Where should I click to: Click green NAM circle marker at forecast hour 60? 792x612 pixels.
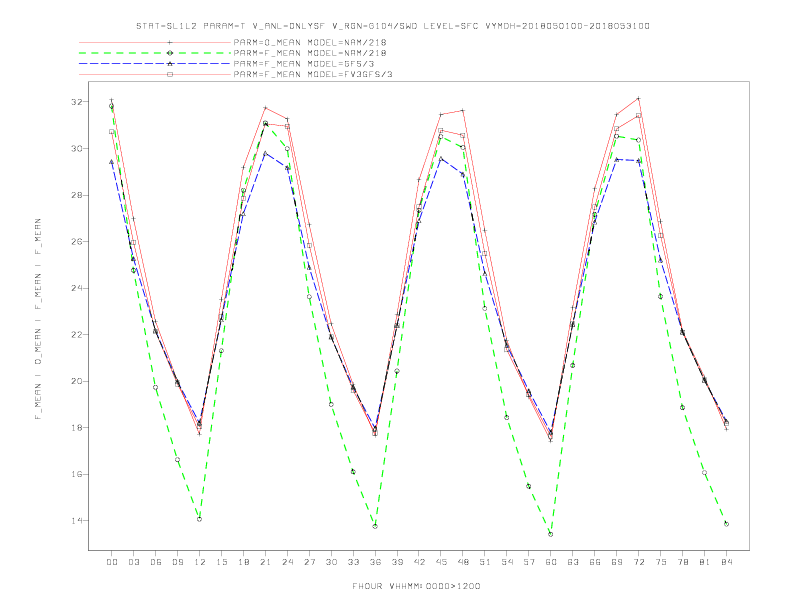[551, 534]
